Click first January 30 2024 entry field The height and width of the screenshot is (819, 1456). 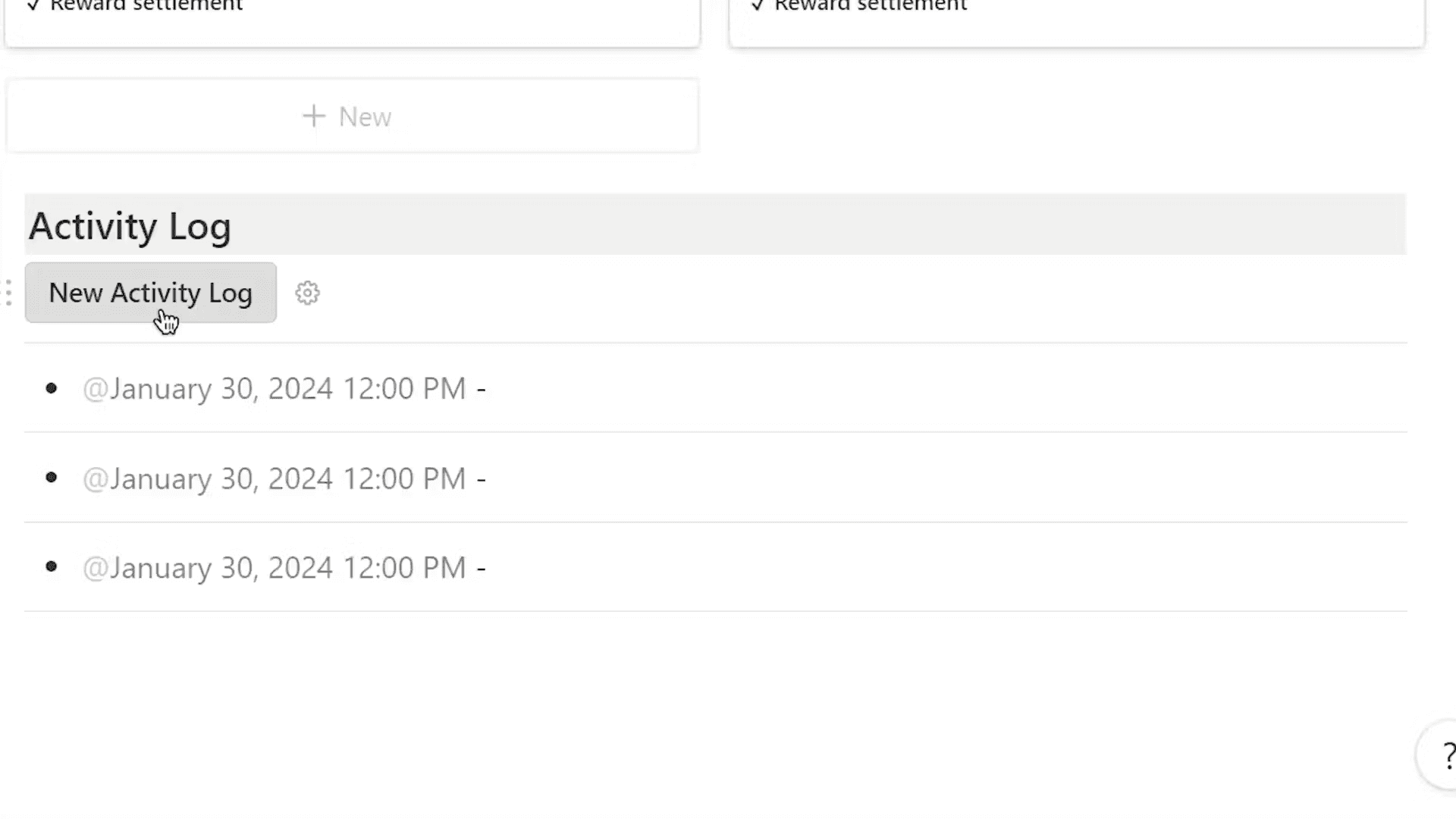[x=285, y=388]
